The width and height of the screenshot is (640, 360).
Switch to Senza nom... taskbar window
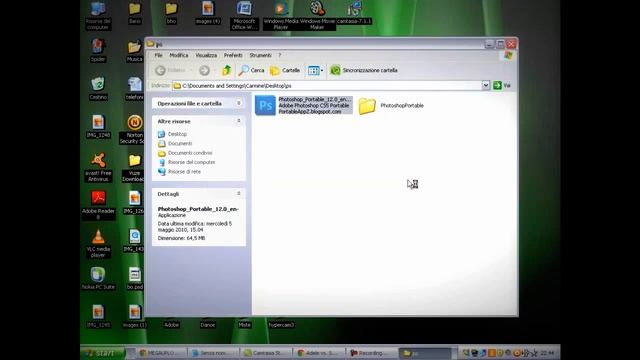pyautogui.click(x=214, y=353)
